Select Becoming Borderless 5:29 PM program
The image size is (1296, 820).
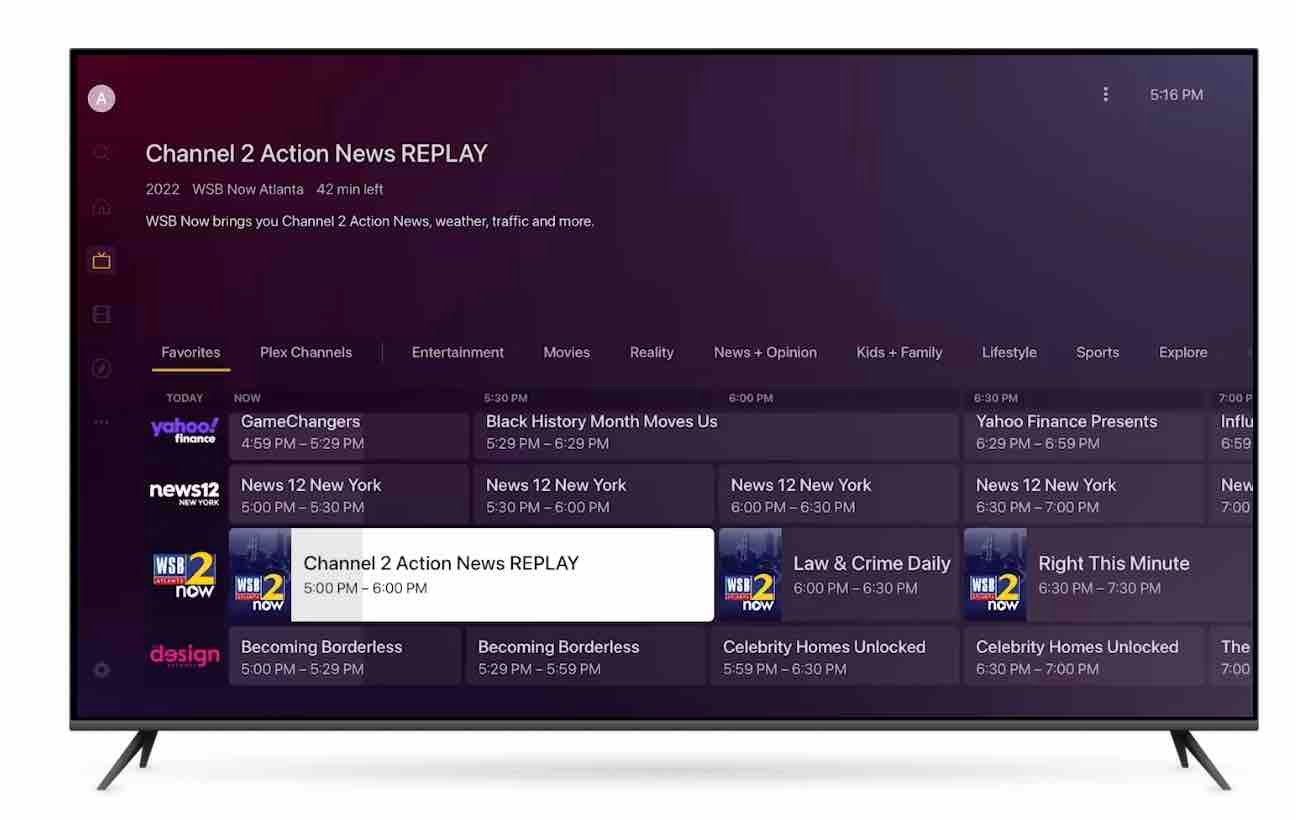[586, 656]
